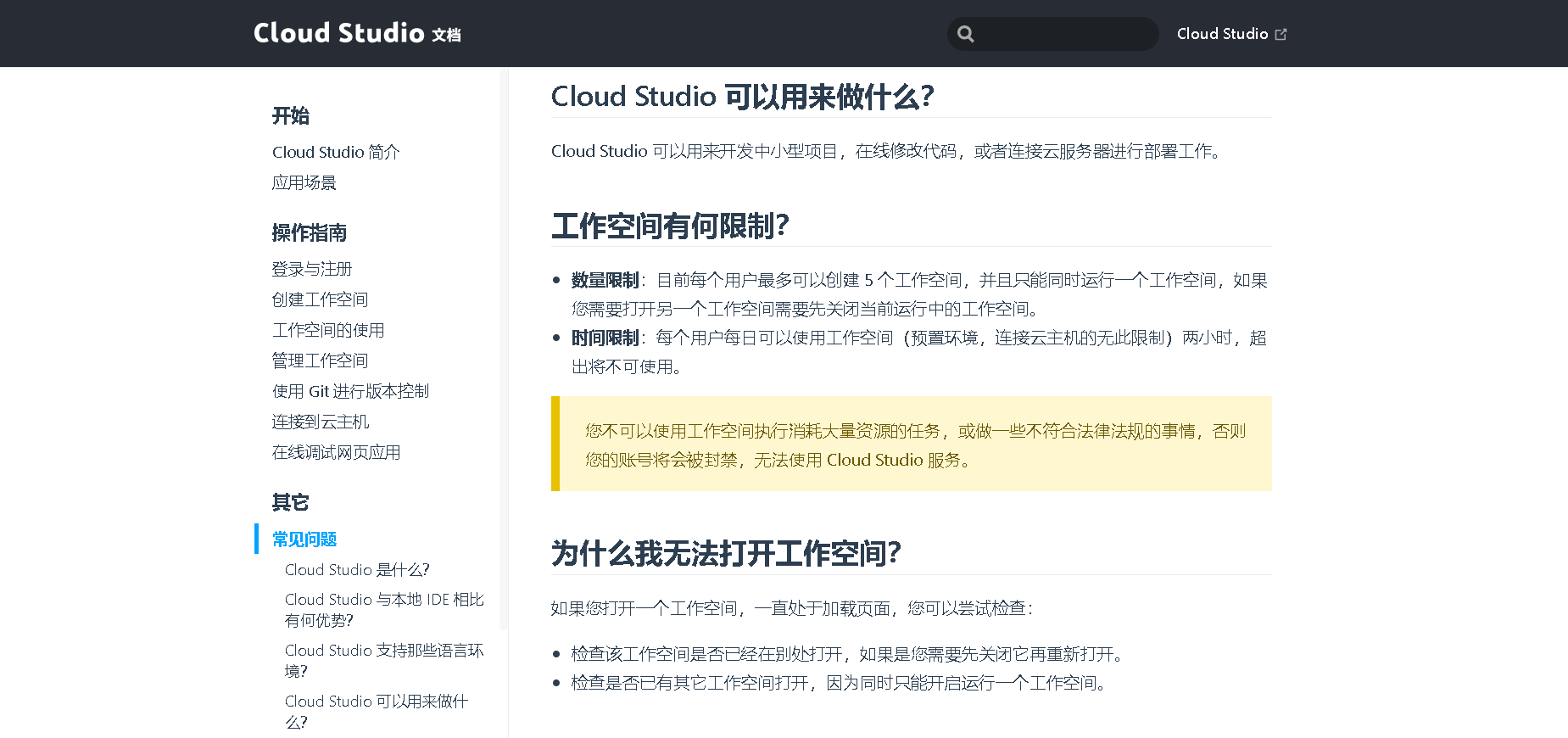Image resolution: width=1568 pixels, height=738 pixels.
Task: Jump to Cloud Studio 是什么? section
Action: pos(357,570)
